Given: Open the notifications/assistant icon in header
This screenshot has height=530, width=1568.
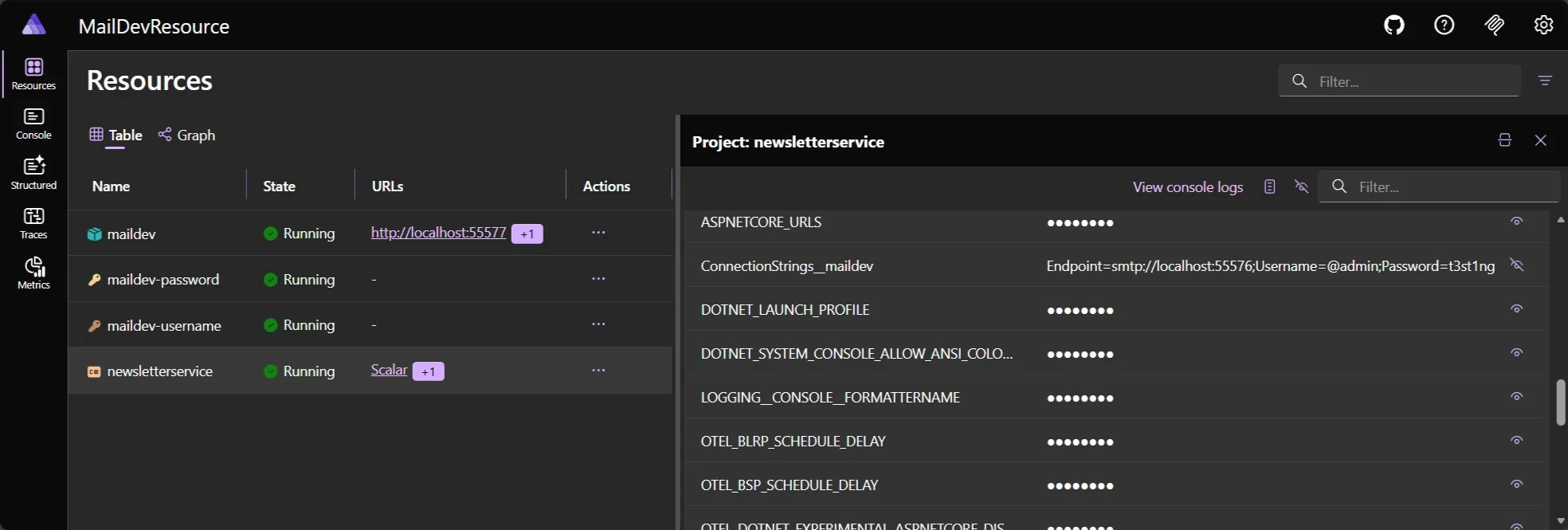Looking at the screenshot, I should [x=1495, y=26].
